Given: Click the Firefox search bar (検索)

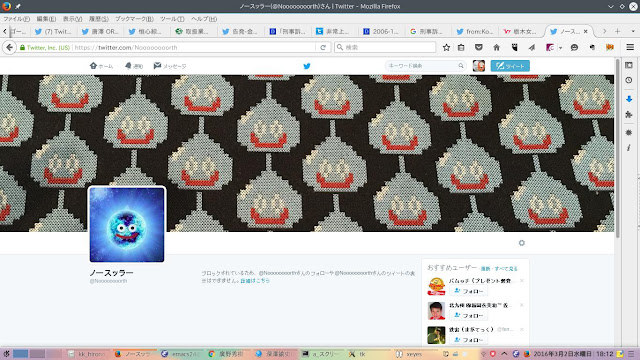Looking at the screenshot, I should click(x=385, y=47).
